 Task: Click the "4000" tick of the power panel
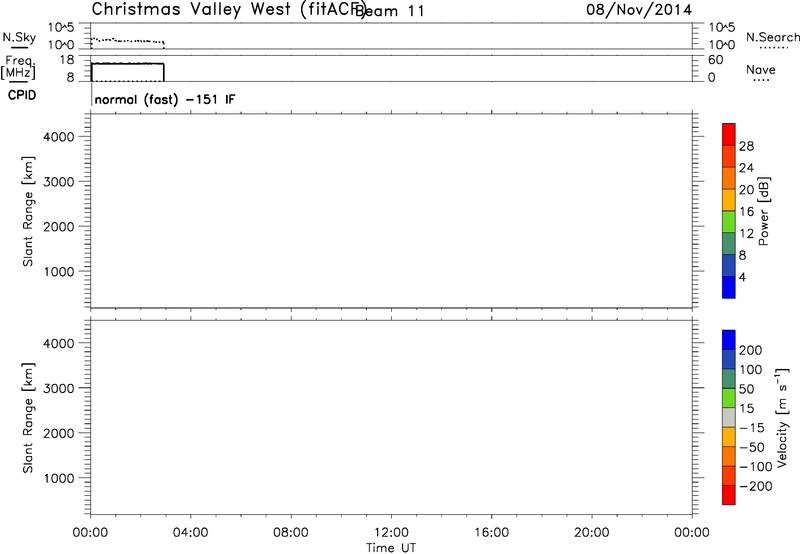point(59,137)
